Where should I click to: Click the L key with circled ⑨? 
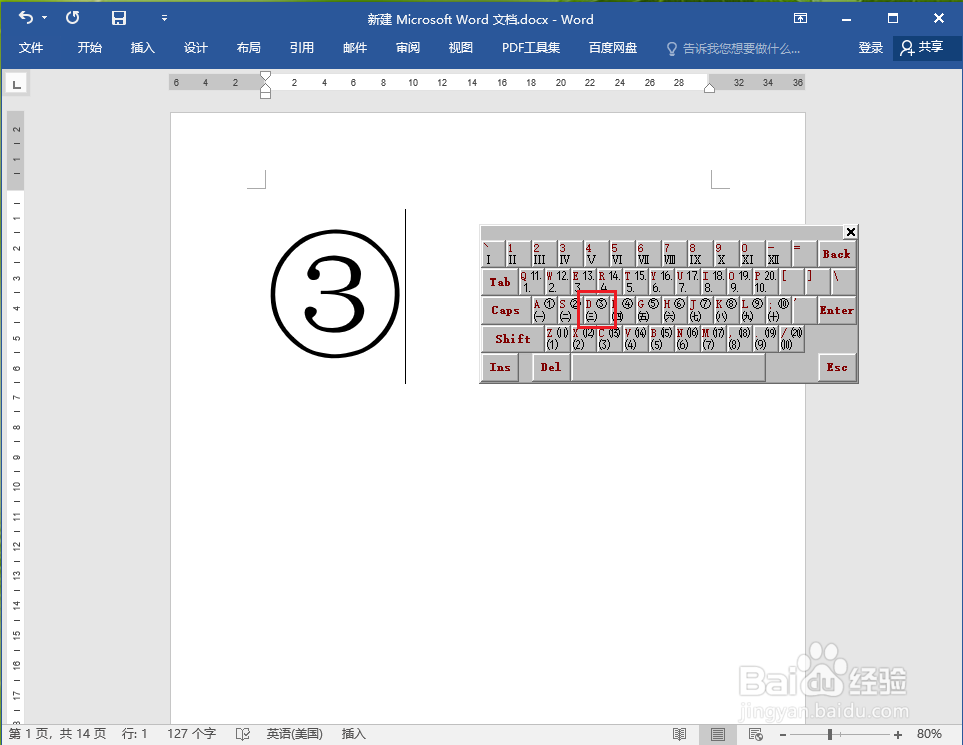[x=752, y=310]
